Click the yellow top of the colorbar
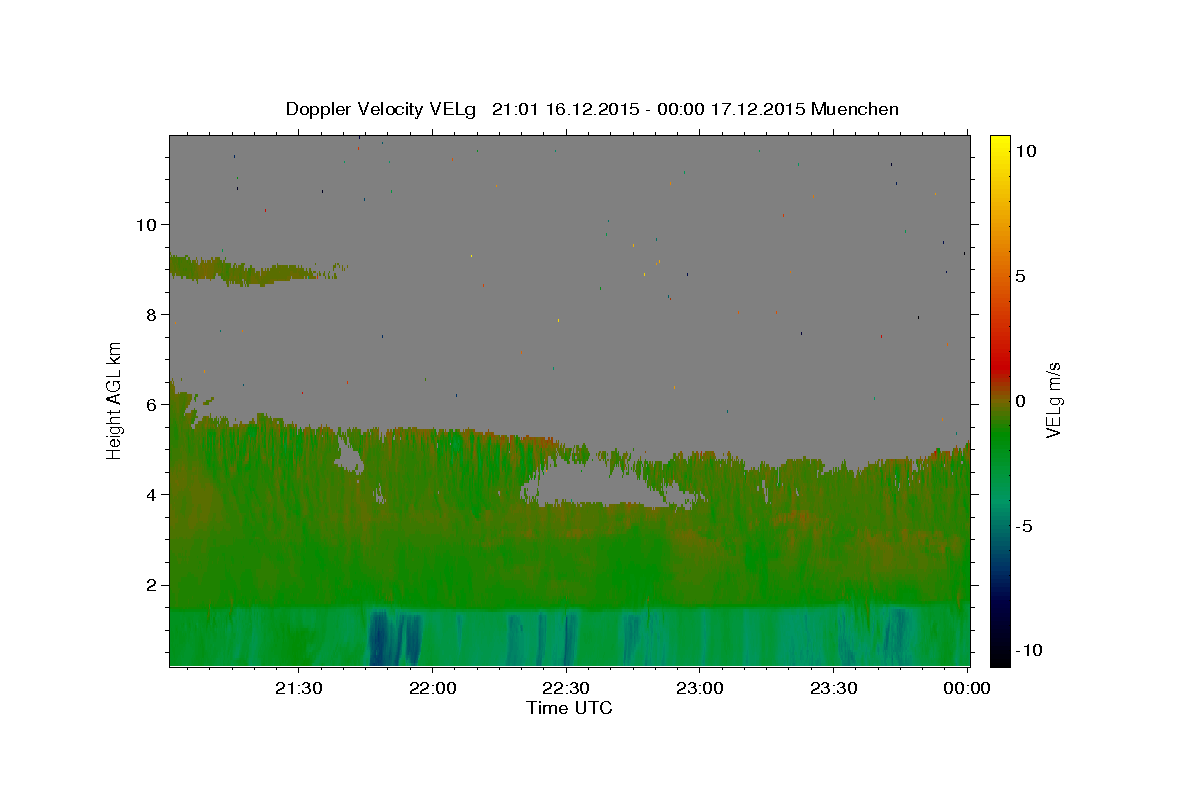This screenshot has height=800, width=1200. click(1000, 145)
